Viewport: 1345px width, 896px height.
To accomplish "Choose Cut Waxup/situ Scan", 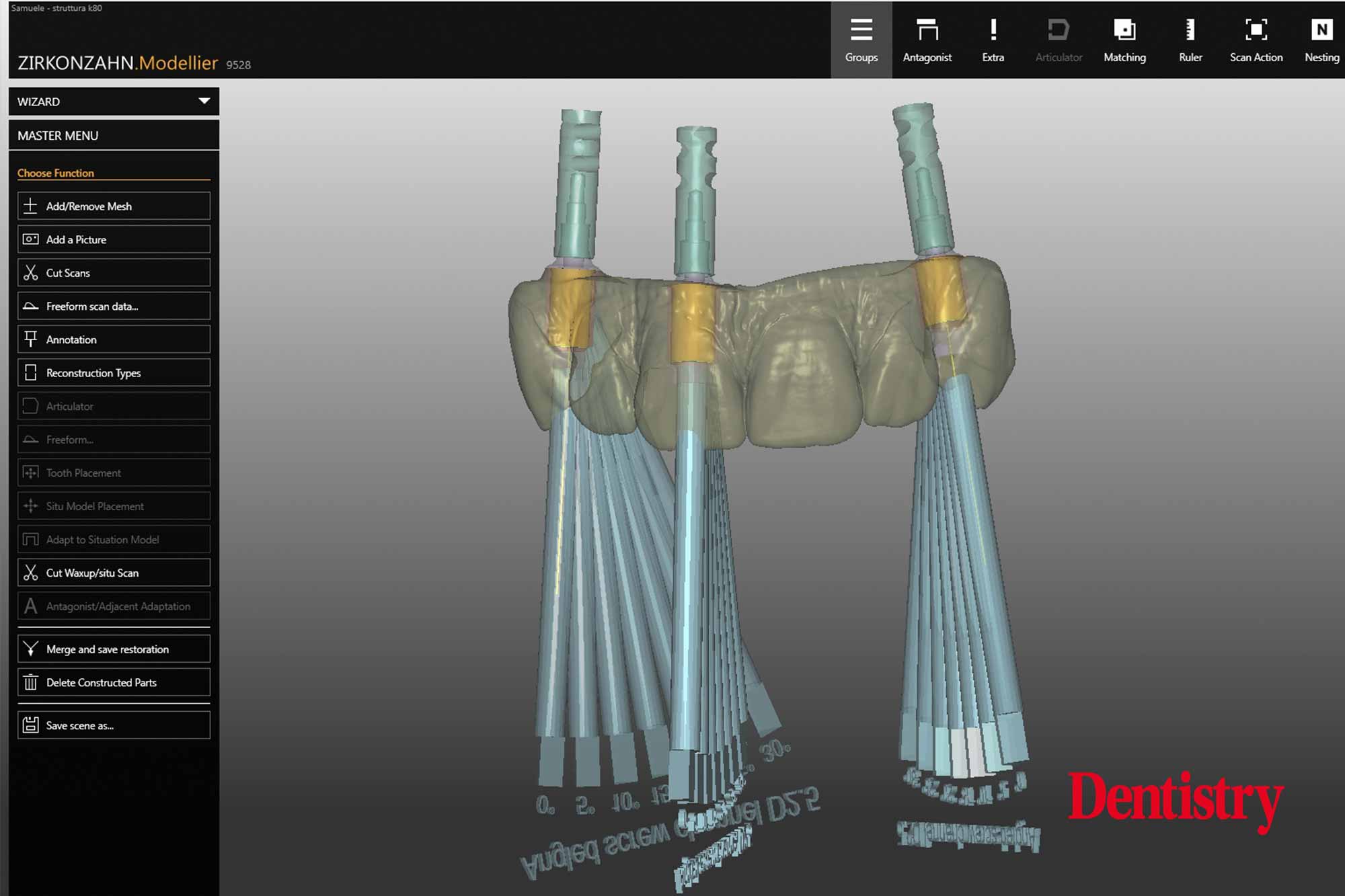I will point(114,573).
